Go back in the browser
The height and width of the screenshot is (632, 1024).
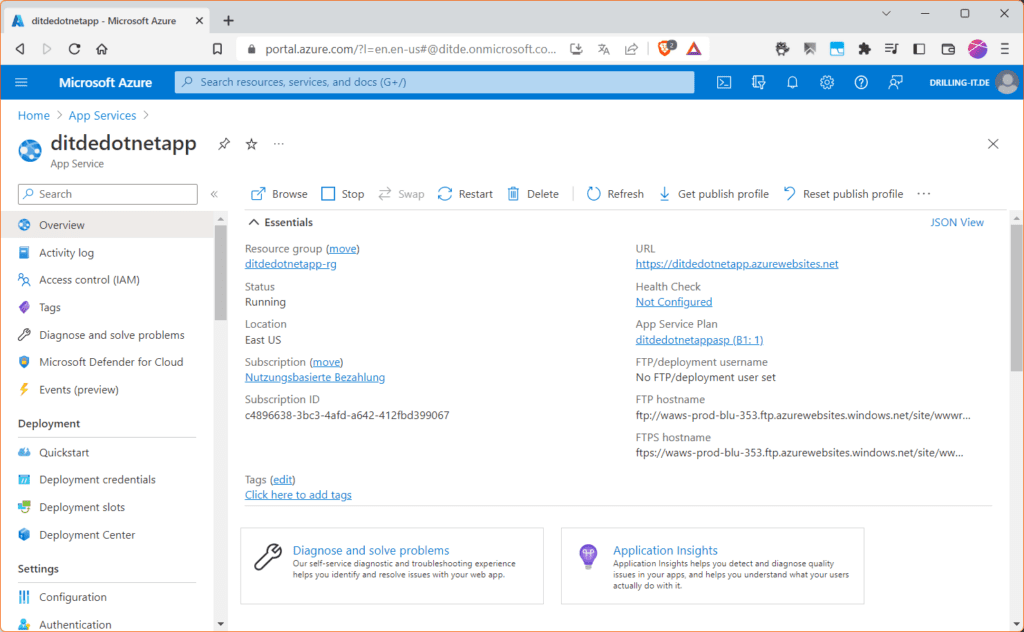pos(20,49)
